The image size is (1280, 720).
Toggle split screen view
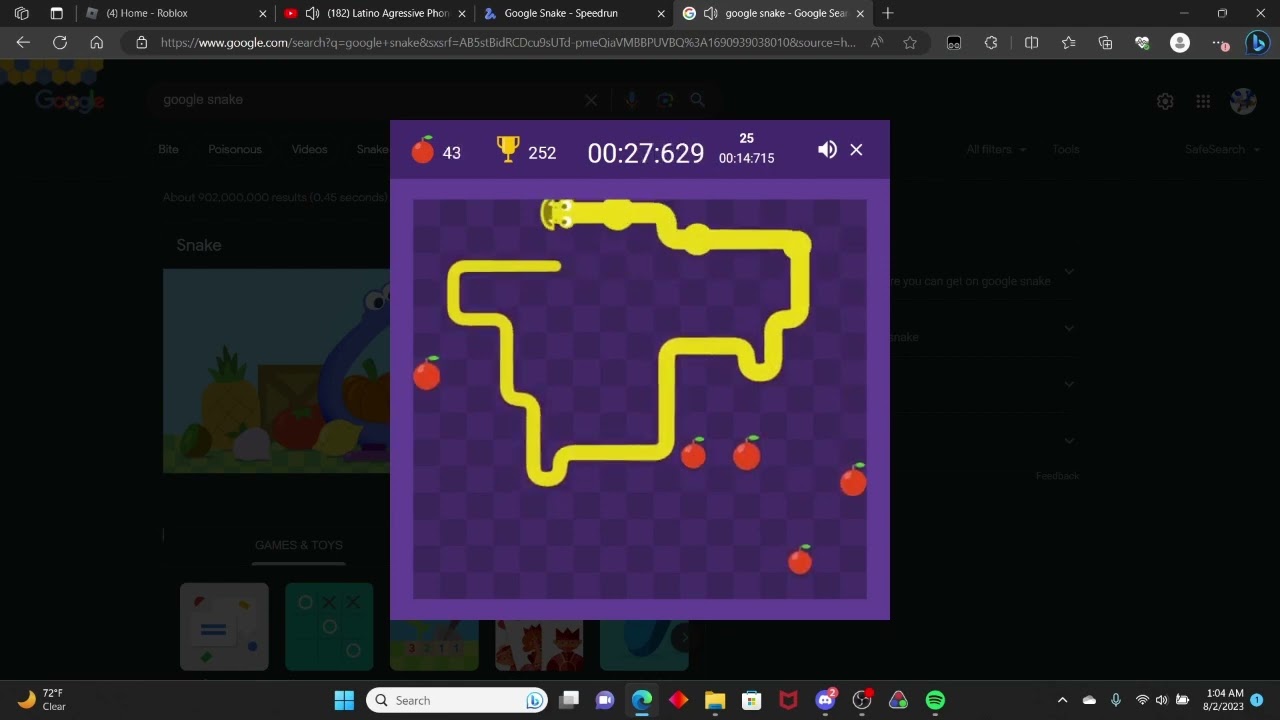point(1032,43)
